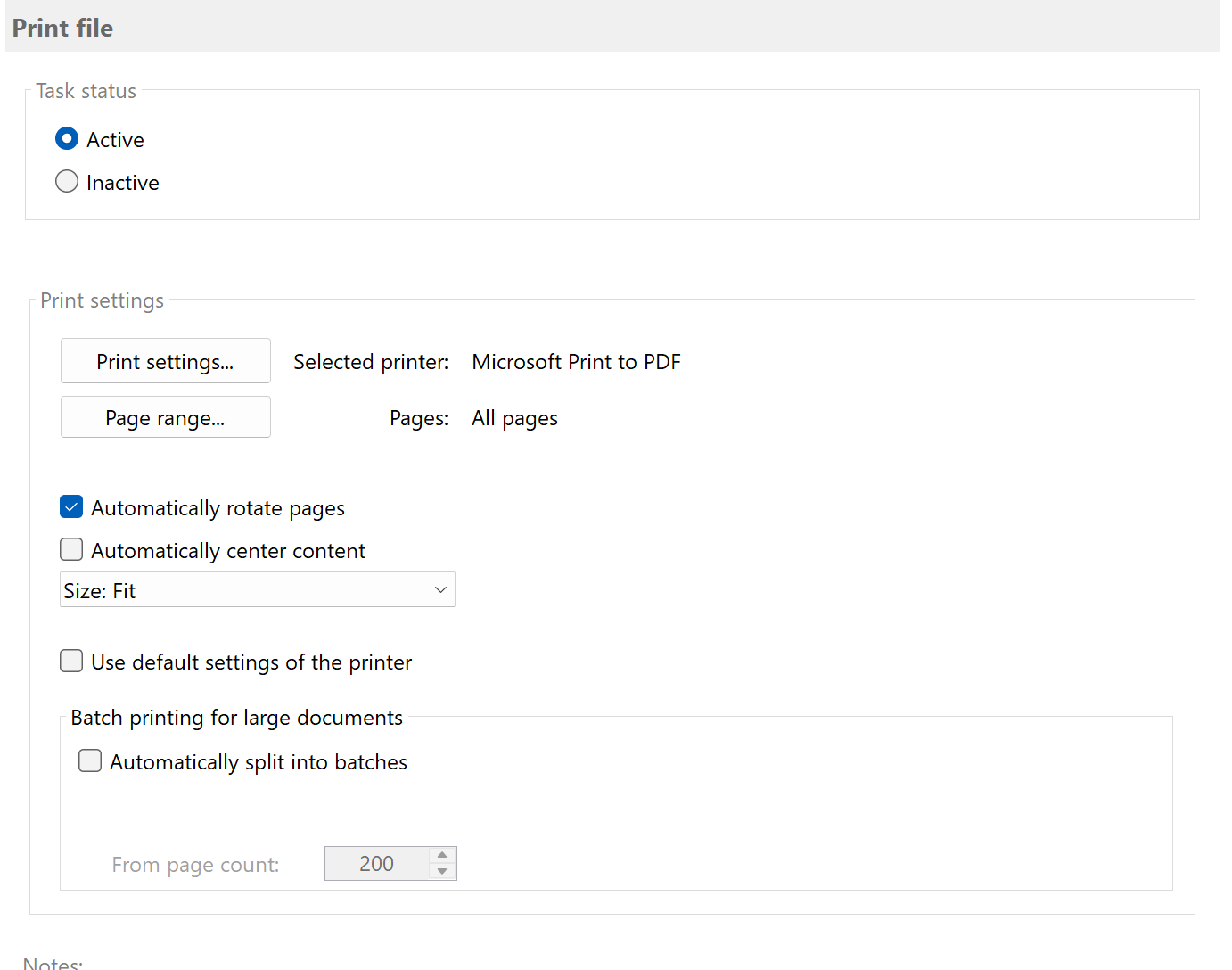Click the Microsoft Print to PDF printer name
This screenshot has height=970, width=1232.
576,362
